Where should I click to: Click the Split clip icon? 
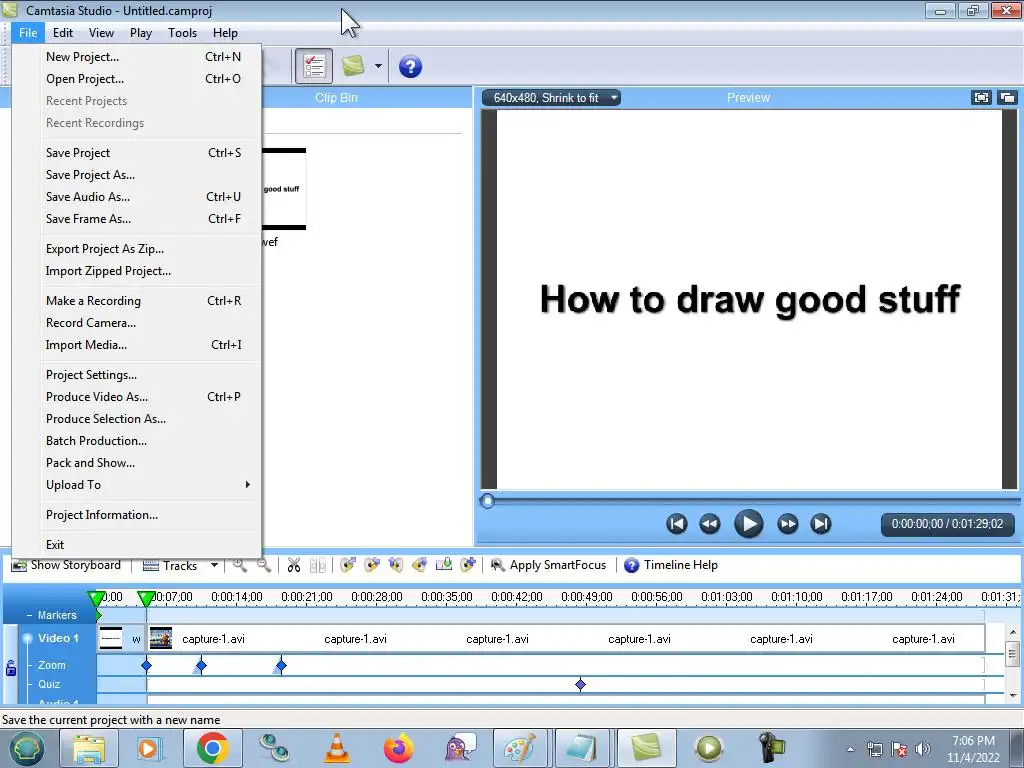[x=318, y=566]
